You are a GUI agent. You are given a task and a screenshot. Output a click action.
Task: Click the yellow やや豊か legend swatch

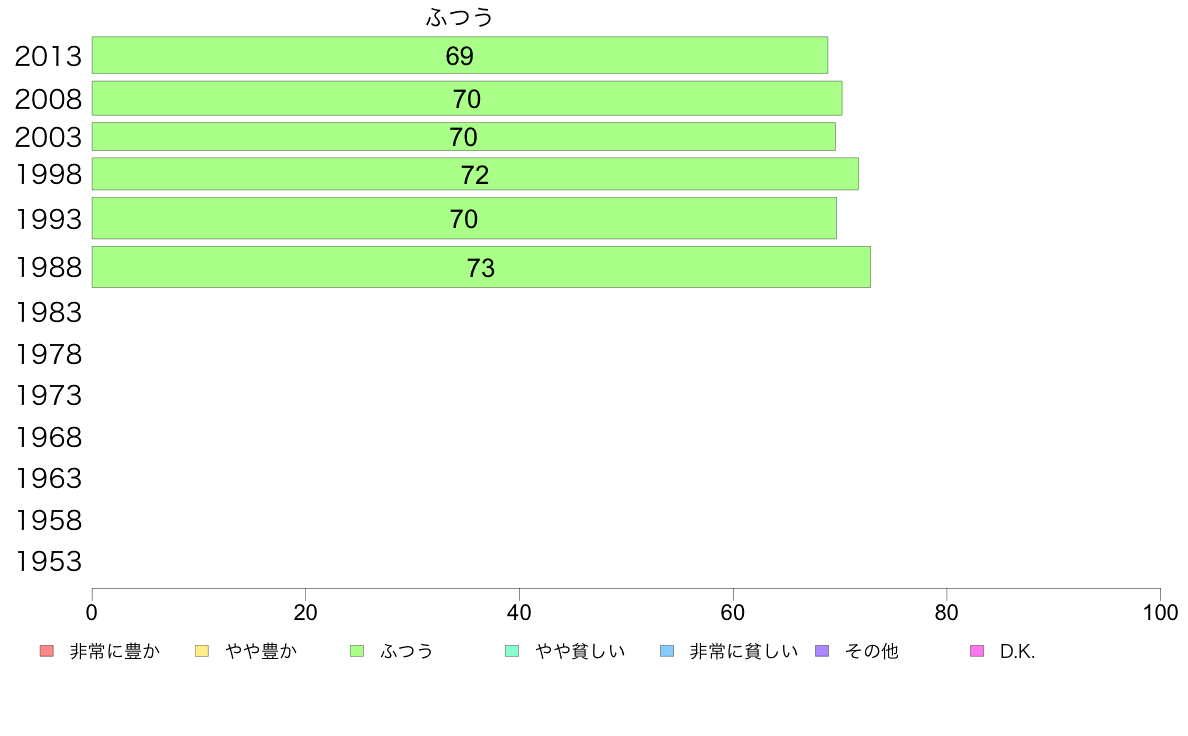[x=202, y=651]
